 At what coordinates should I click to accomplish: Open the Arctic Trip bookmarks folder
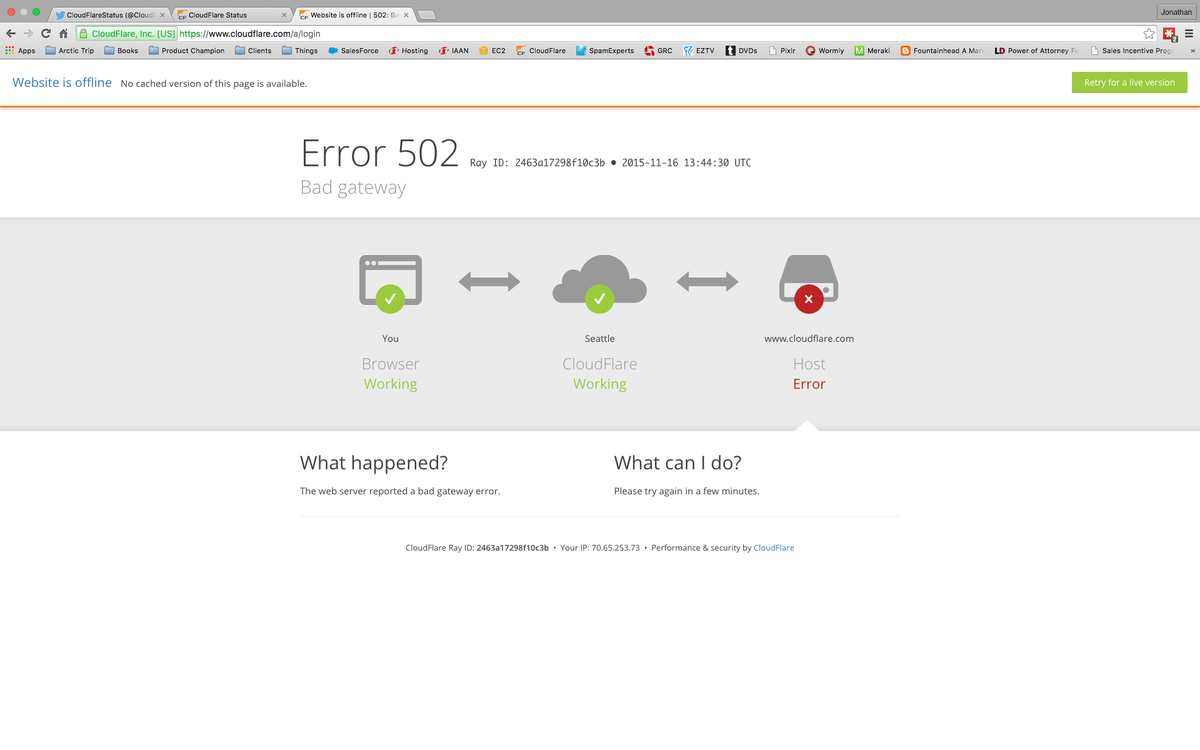tap(69, 50)
